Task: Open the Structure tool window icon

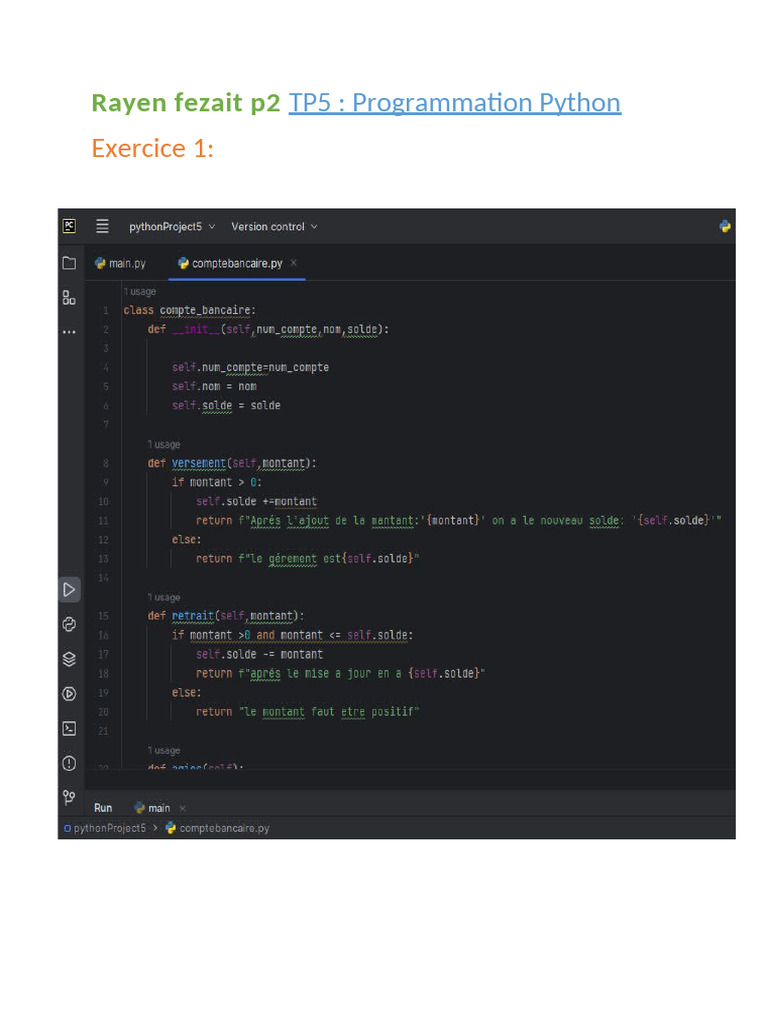Action: click(x=69, y=298)
